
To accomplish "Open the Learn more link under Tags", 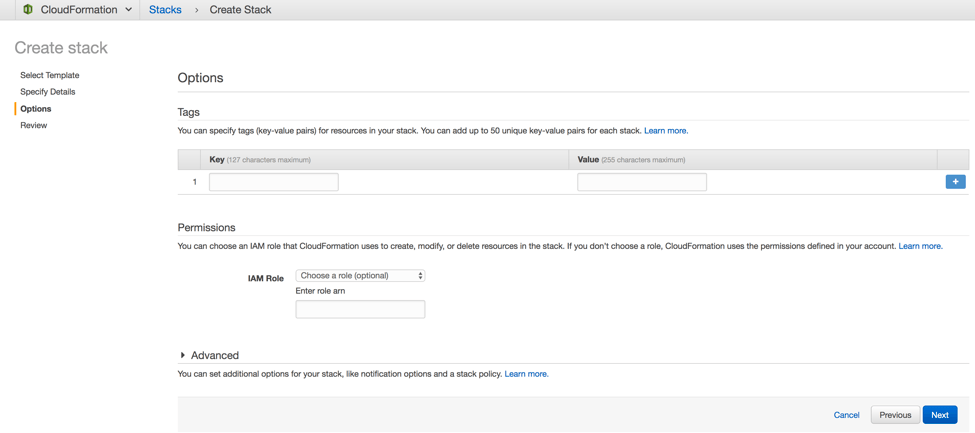I will [x=665, y=131].
